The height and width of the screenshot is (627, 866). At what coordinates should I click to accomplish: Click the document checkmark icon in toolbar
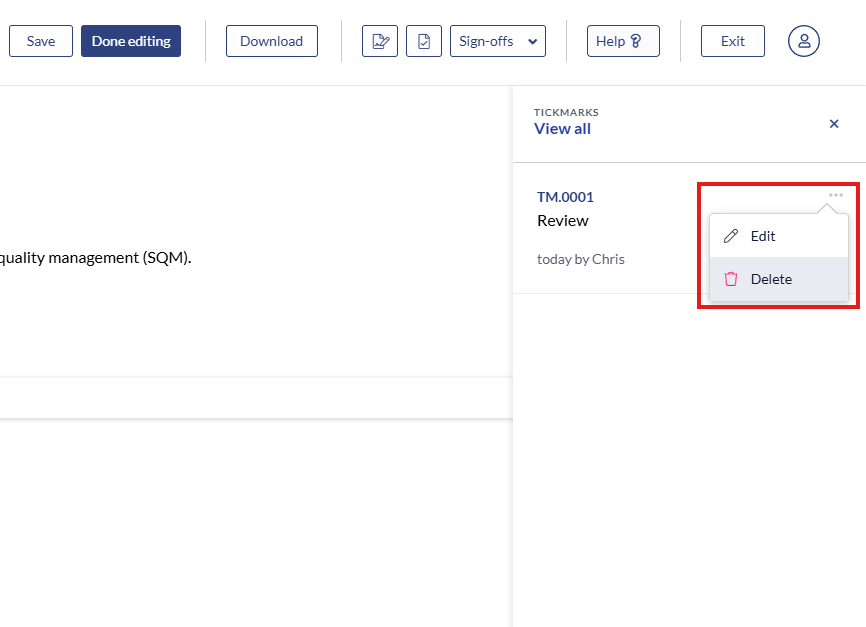[424, 41]
